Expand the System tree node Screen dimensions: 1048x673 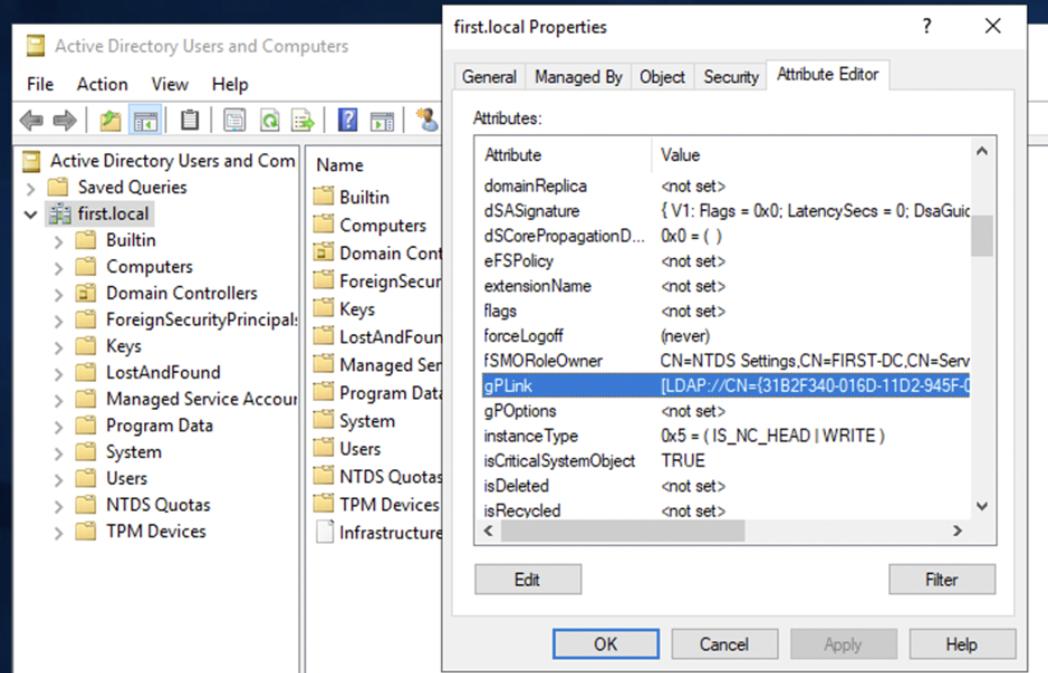pyautogui.click(x=58, y=453)
